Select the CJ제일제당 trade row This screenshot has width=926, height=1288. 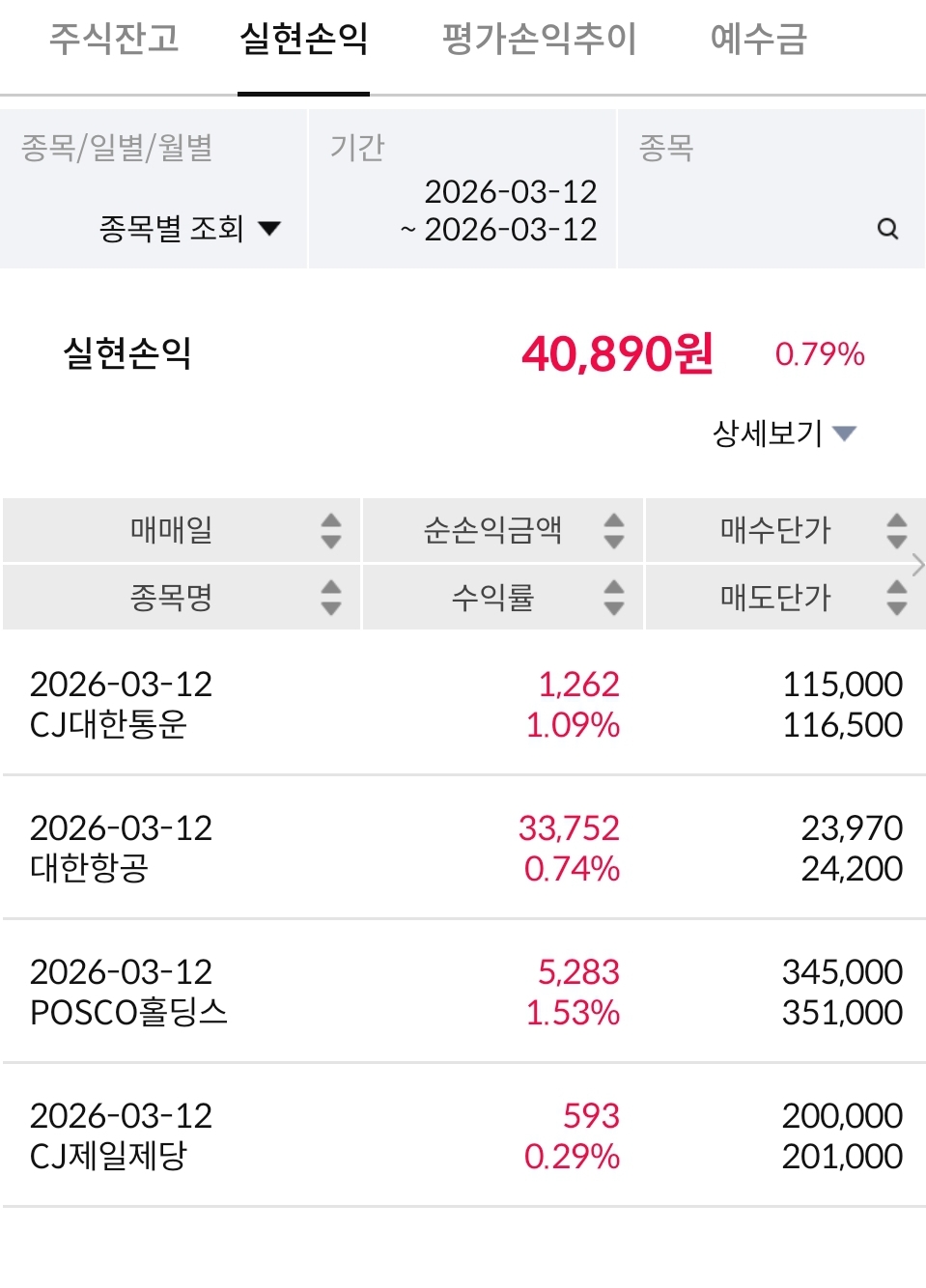(x=463, y=1135)
